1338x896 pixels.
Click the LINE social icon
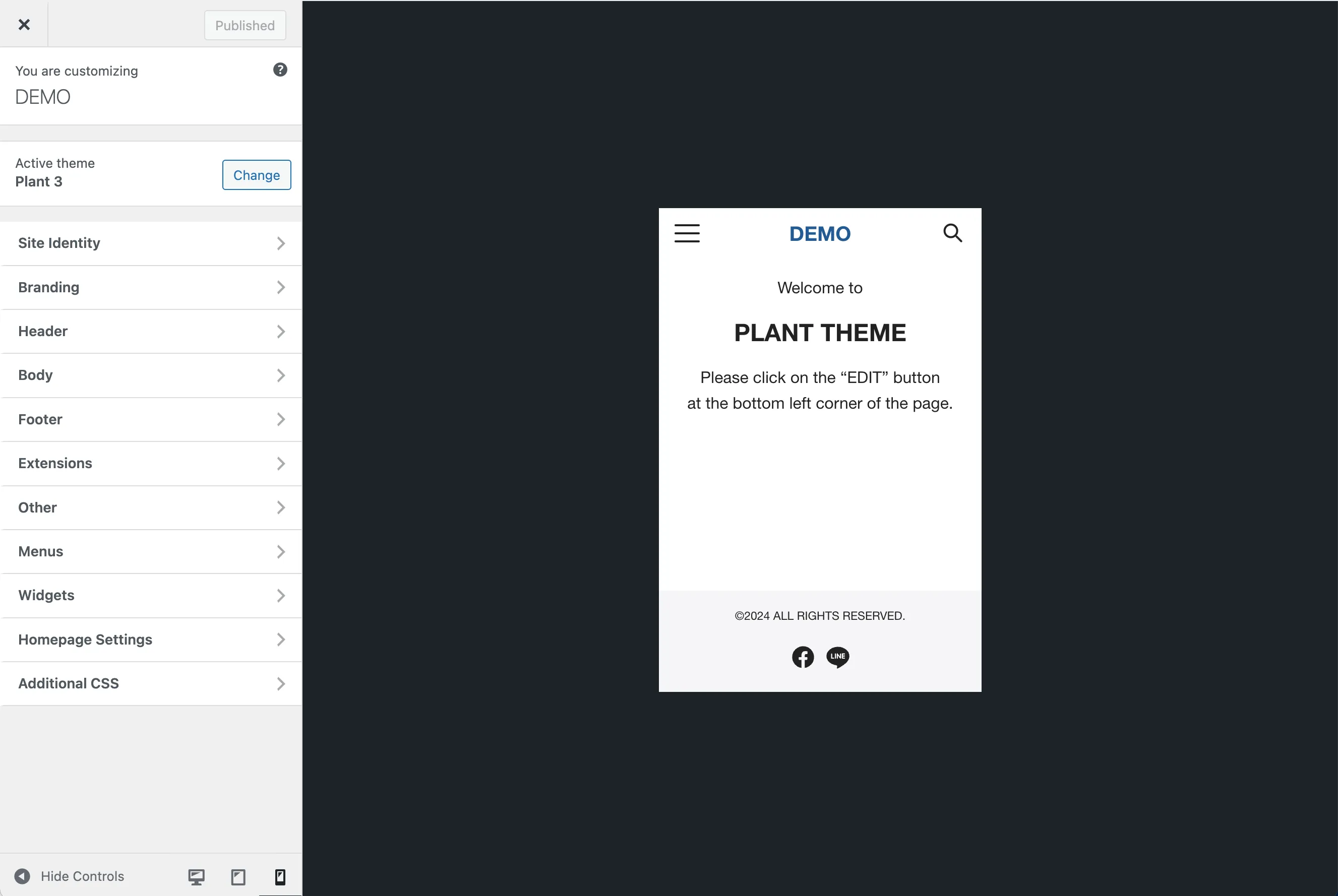(837, 657)
